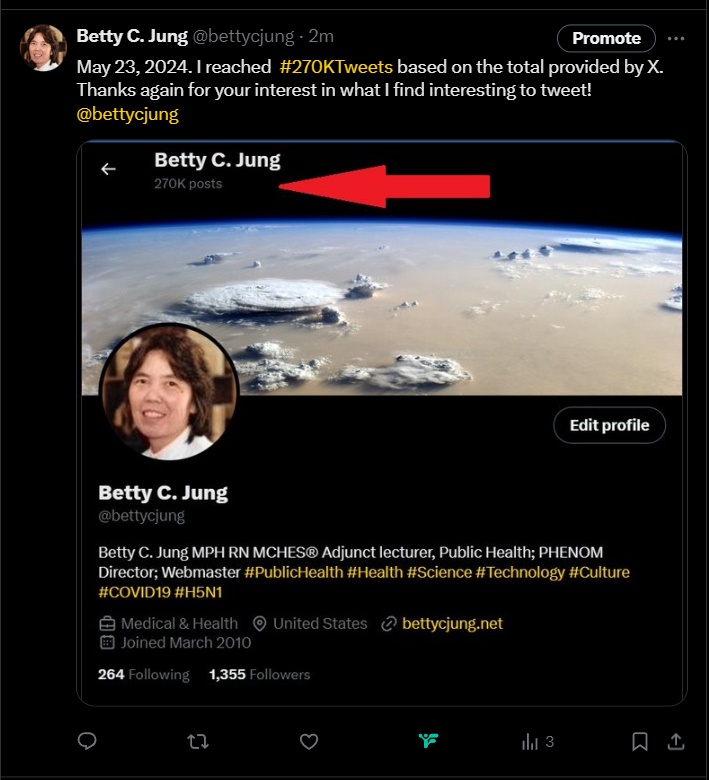
Task: Click the Promote button
Action: (x=606, y=39)
